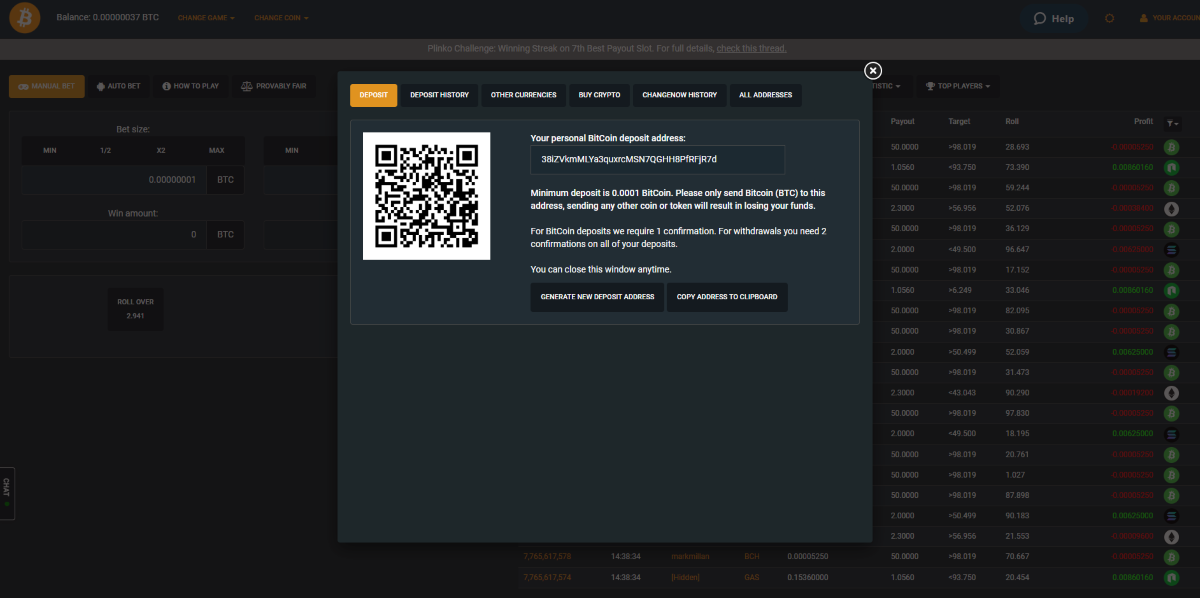Screen dimensions: 1200x598
Task: Click the Win amount field
Action: point(114,234)
